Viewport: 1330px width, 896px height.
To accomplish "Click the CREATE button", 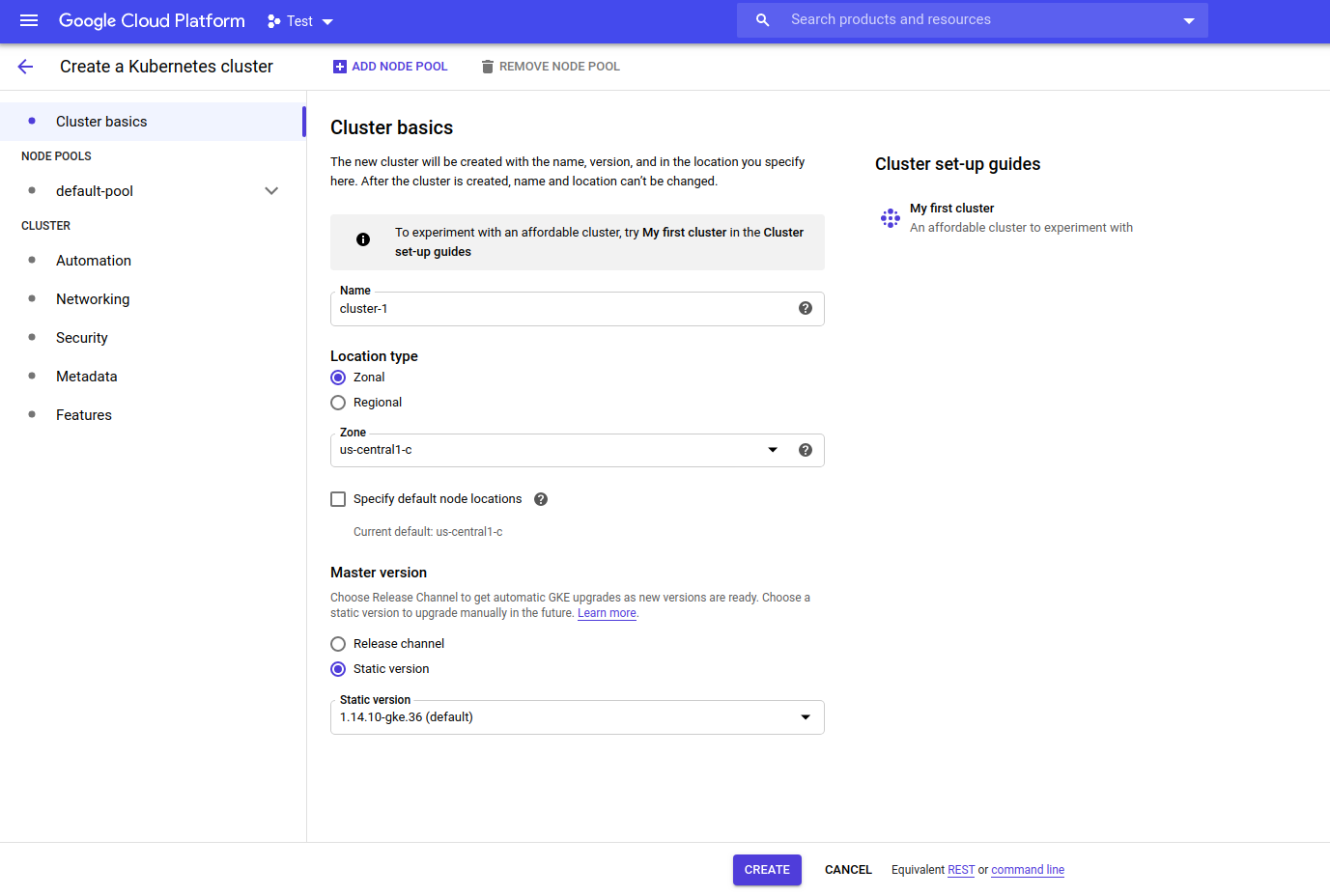I will [x=766, y=869].
